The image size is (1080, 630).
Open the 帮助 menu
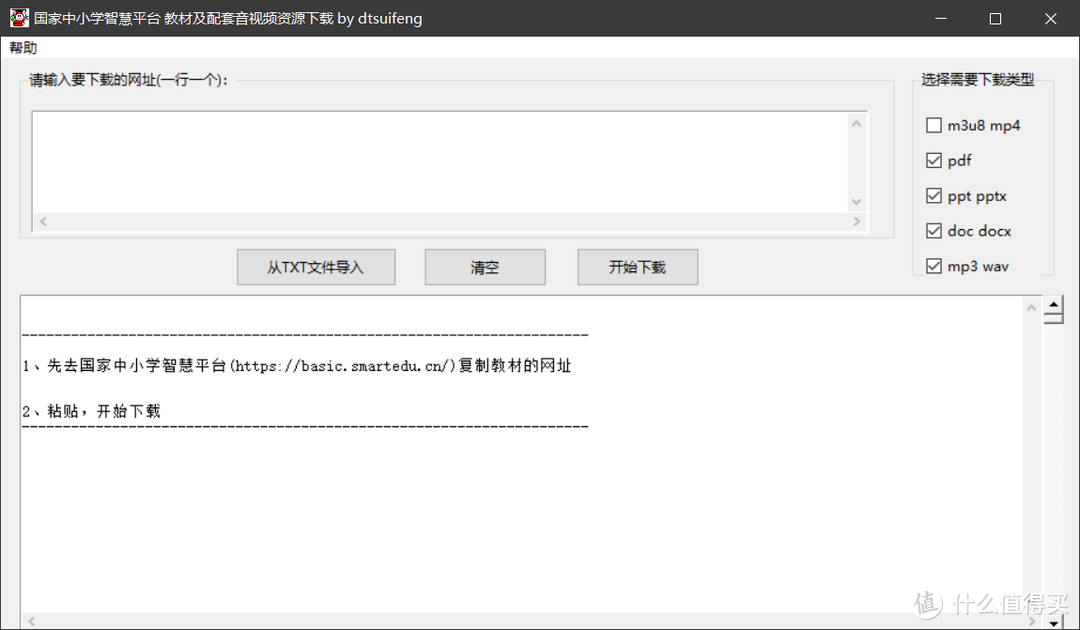tap(23, 48)
